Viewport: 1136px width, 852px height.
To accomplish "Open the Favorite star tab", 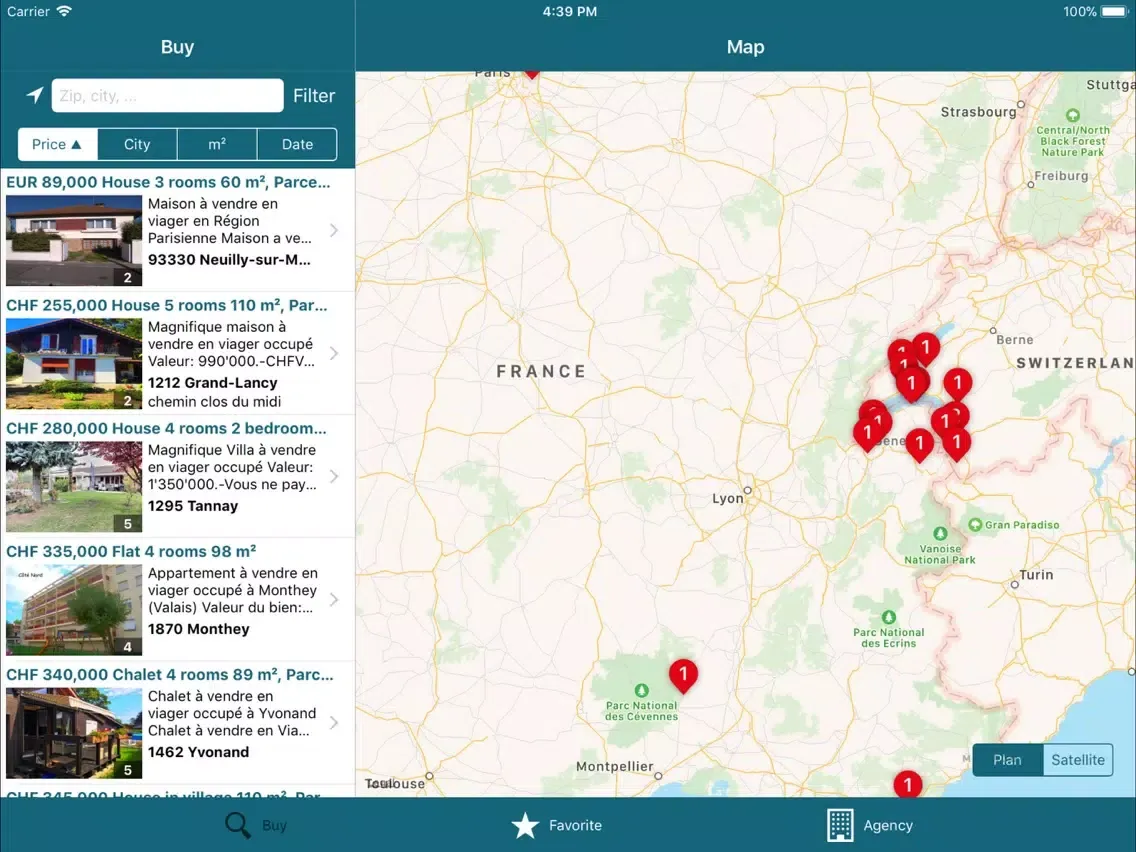I will pyautogui.click(x=525, y=825).
